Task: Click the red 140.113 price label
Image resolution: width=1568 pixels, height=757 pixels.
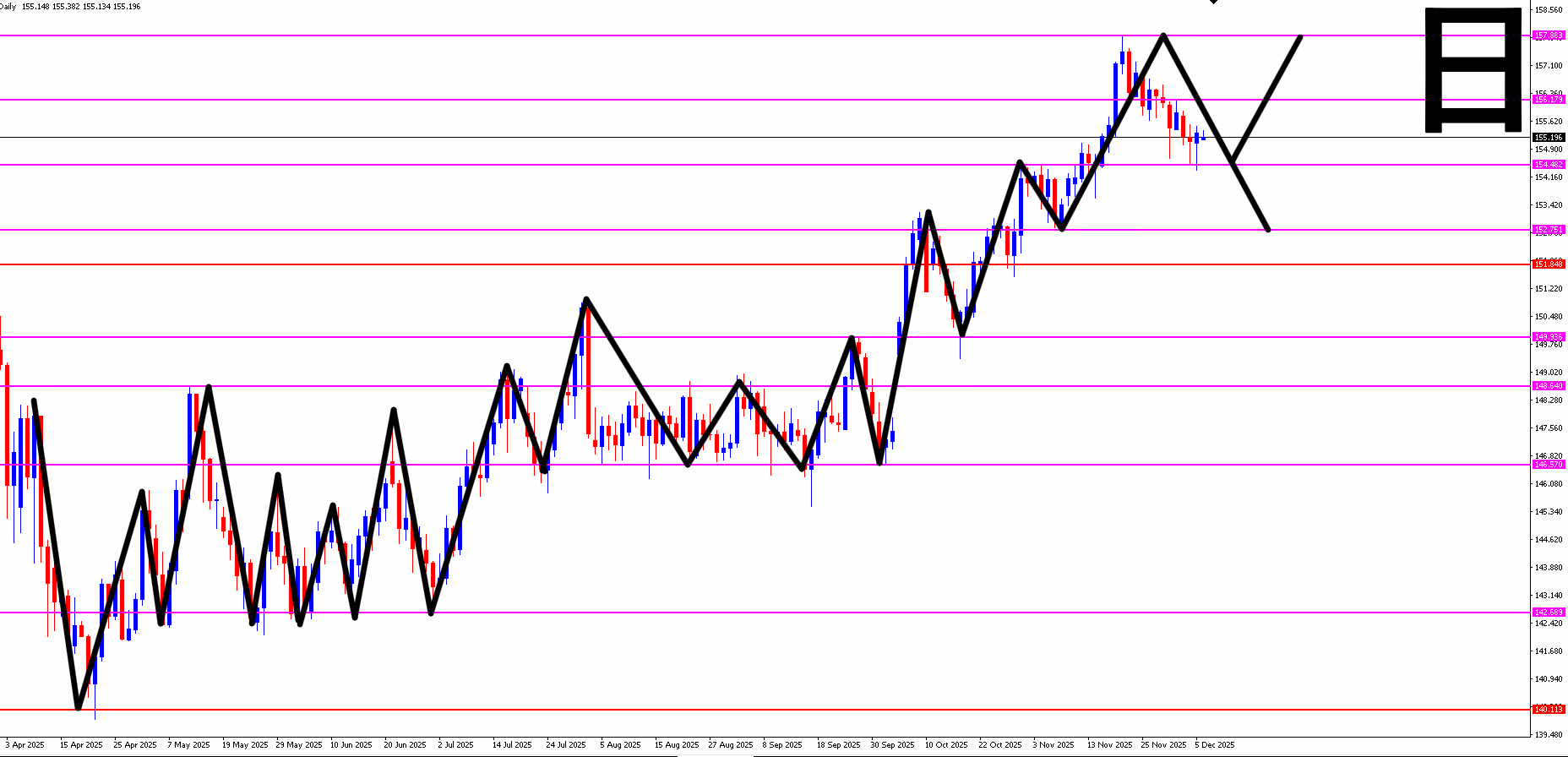Action: pos(1549,710)
